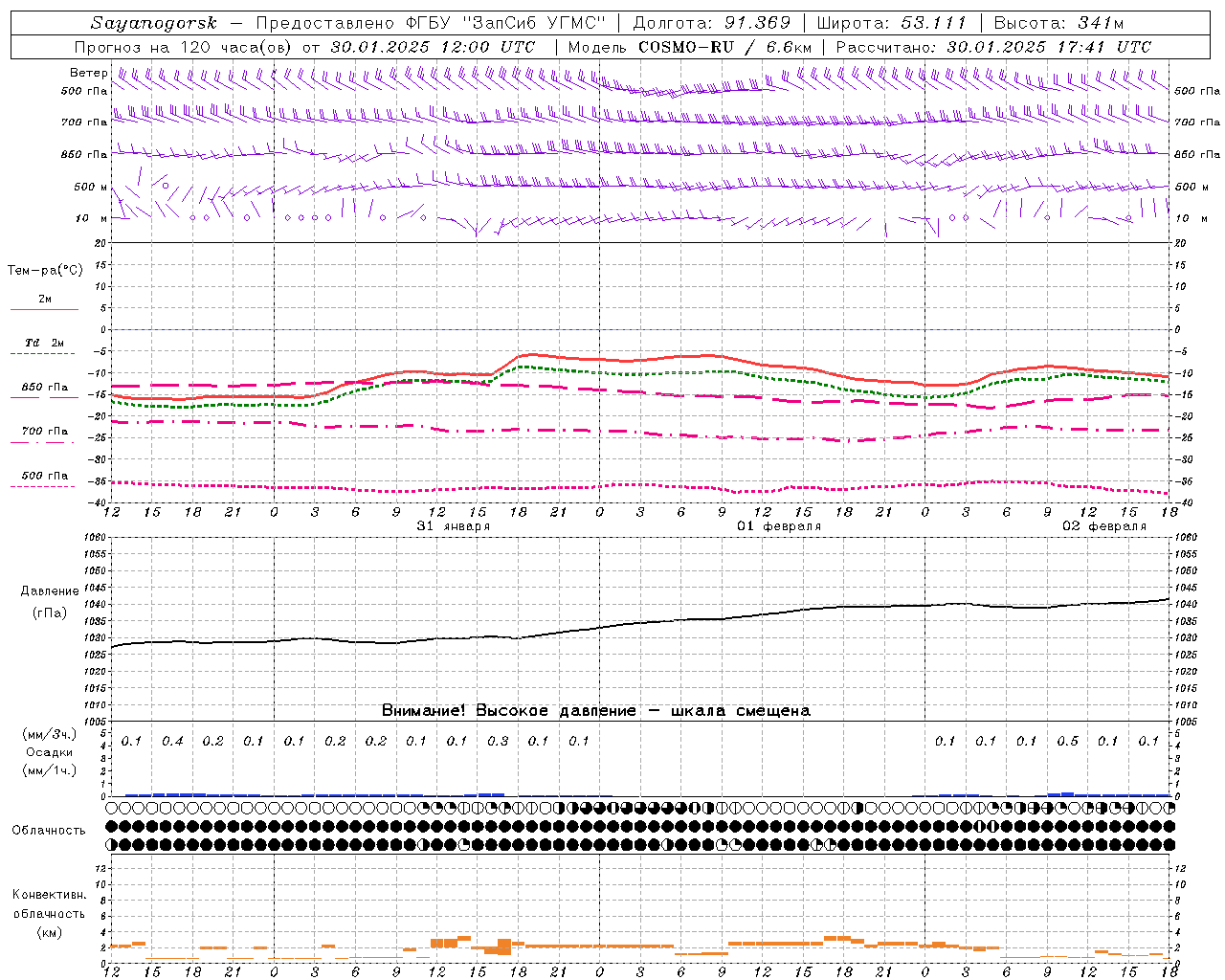The image size is (1225, 980).
Task: Click the 'Модель COSMO-RU / 6.6км' label
Action: (x=690, y=47)
